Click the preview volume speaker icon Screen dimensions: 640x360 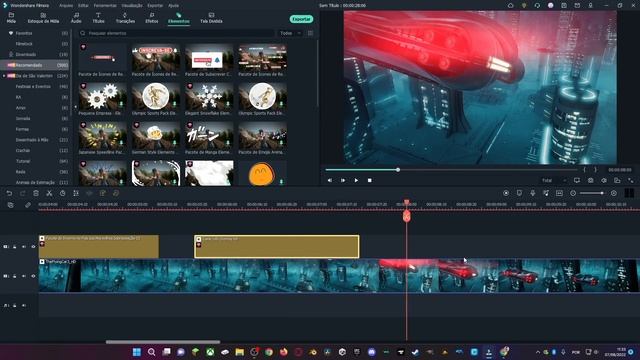tap(604, 180)
